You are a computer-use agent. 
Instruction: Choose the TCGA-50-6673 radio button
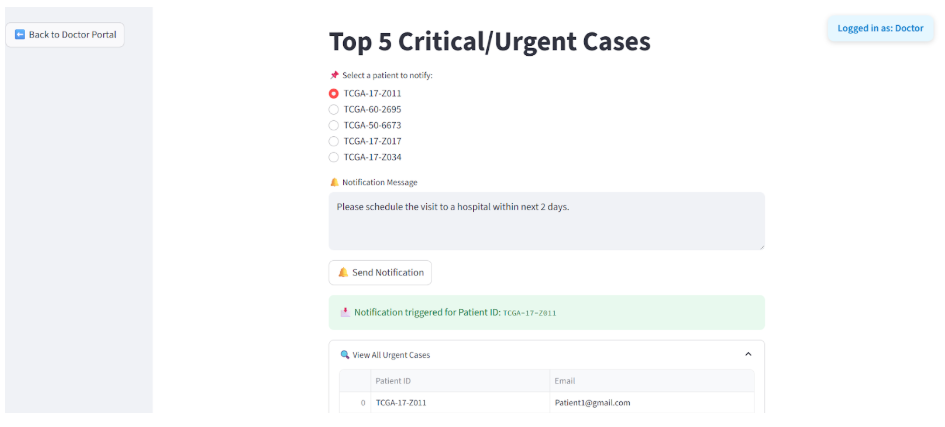(x=334, y=125)
